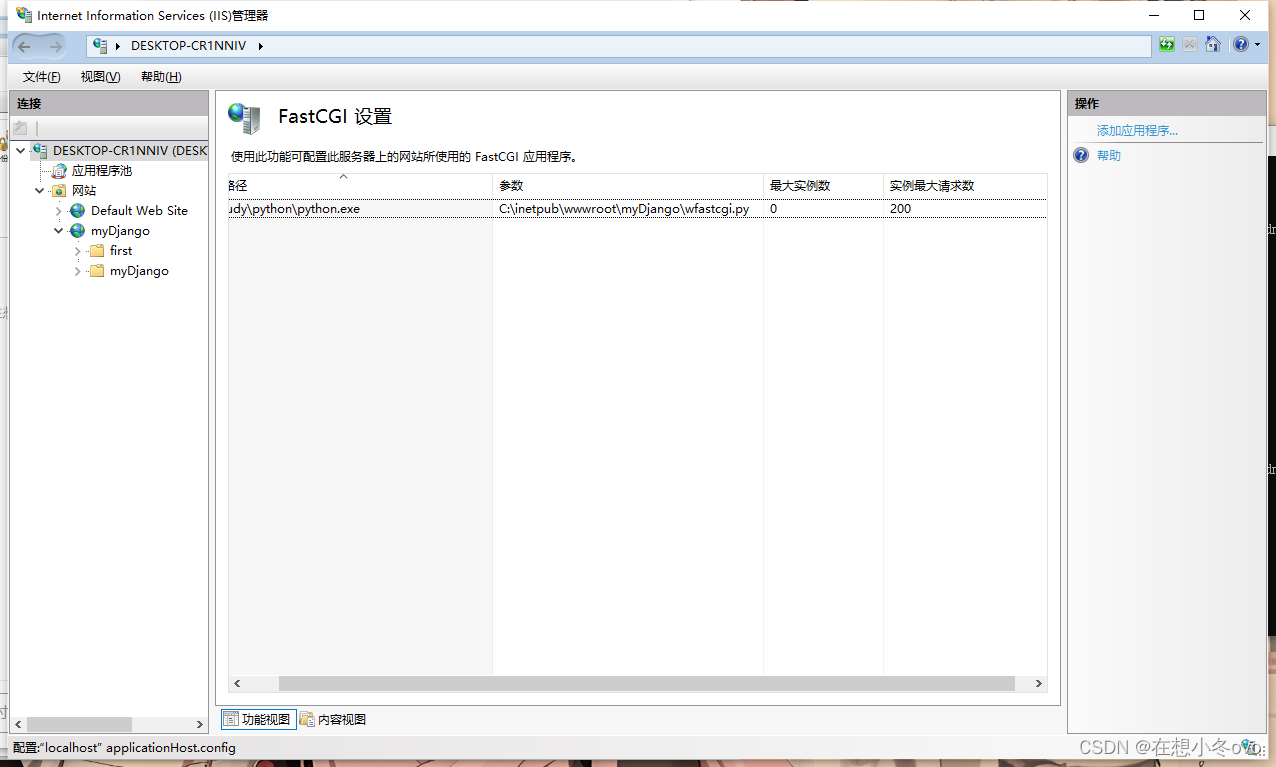Open the 视图(V) menu

point(100,77)
